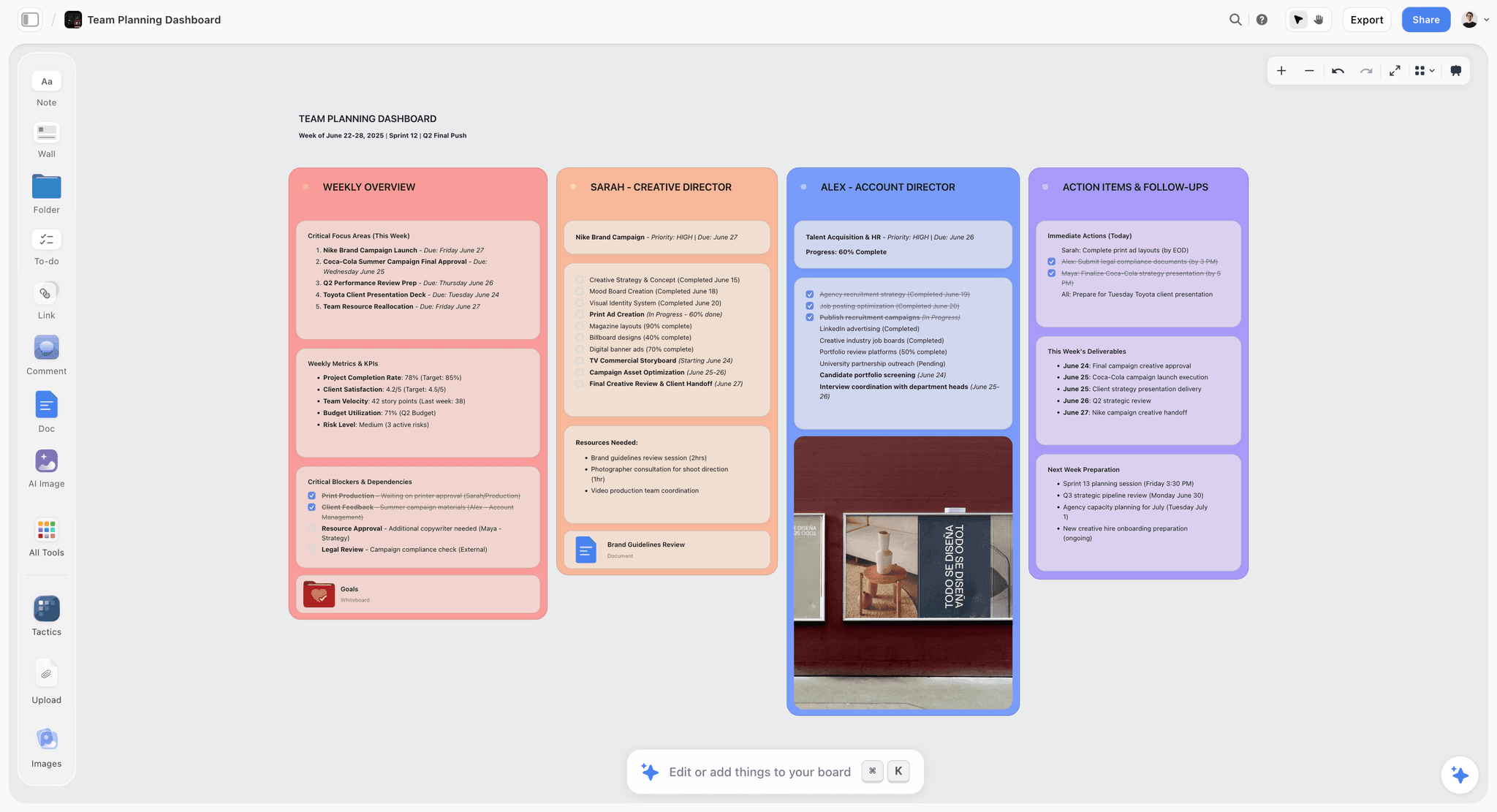Select the TEAM PLANNING DASHBOARD heading text

368,118
